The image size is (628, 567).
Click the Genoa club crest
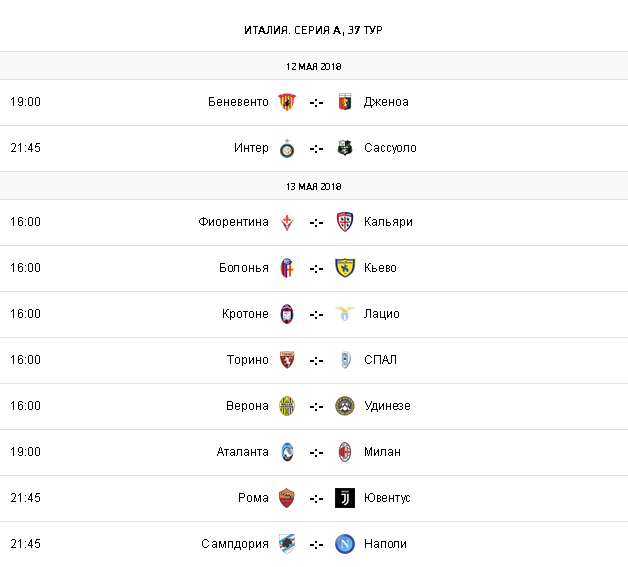point(345,102)
